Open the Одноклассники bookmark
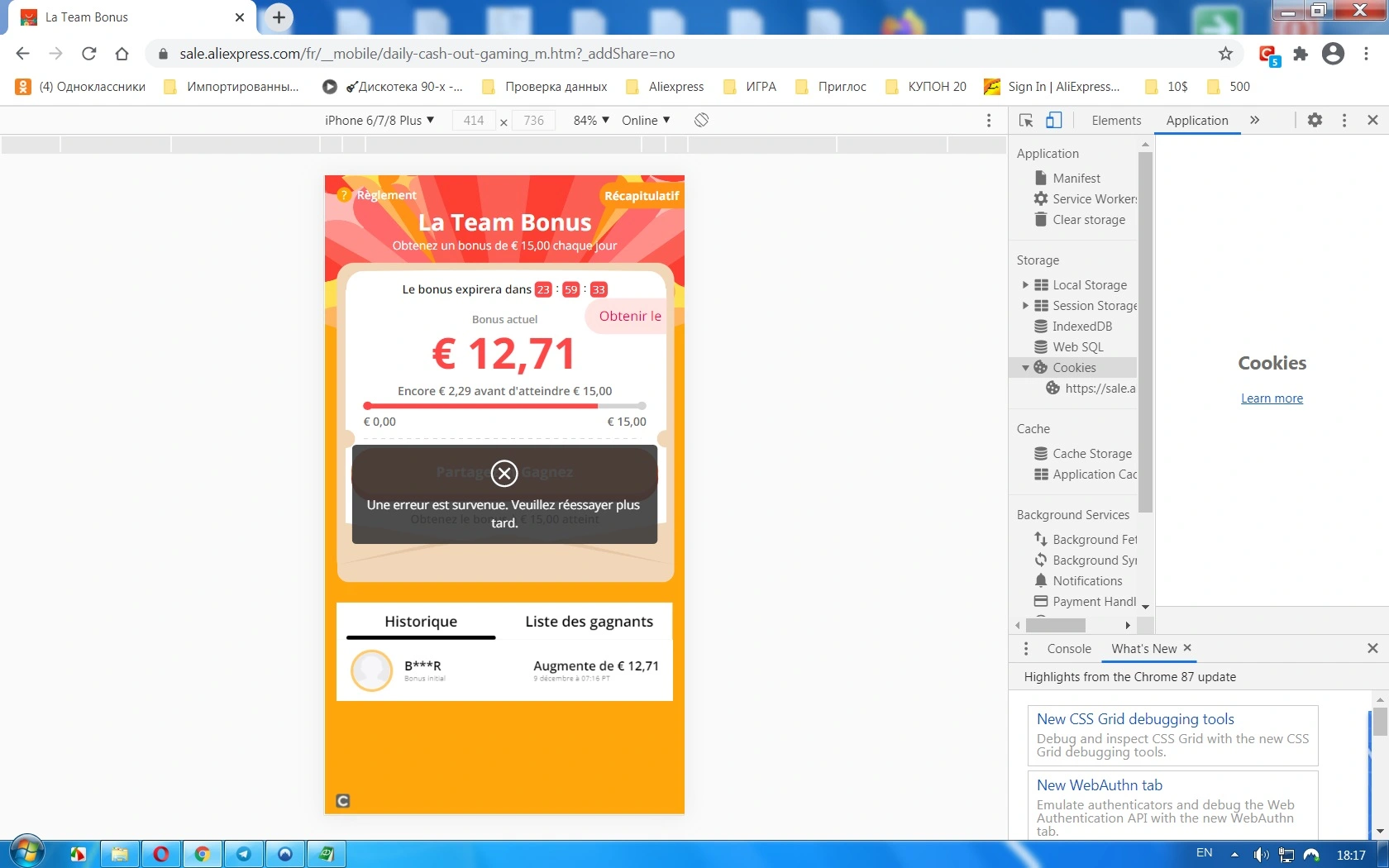The width and height of the screenshot is (1389, 868). pos(81,87)
